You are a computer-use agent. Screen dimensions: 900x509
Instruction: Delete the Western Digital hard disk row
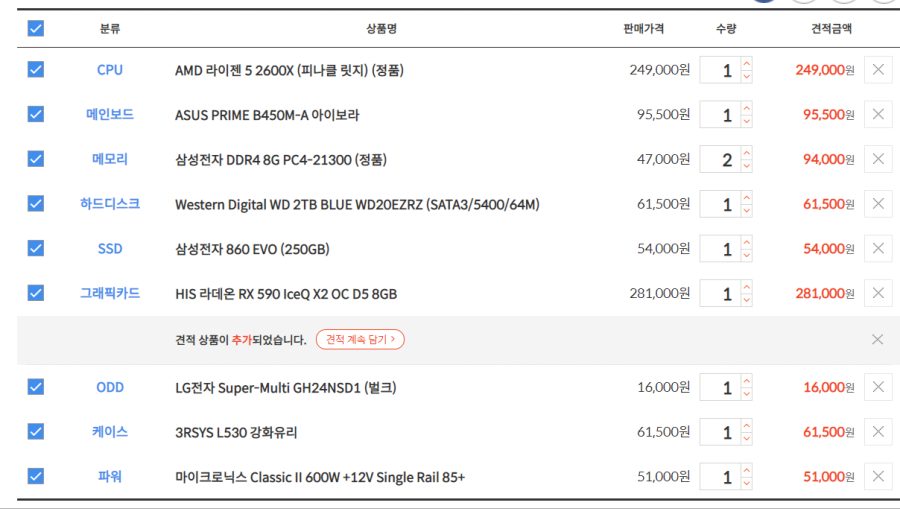pyautogui.click(x=878, y=204)
